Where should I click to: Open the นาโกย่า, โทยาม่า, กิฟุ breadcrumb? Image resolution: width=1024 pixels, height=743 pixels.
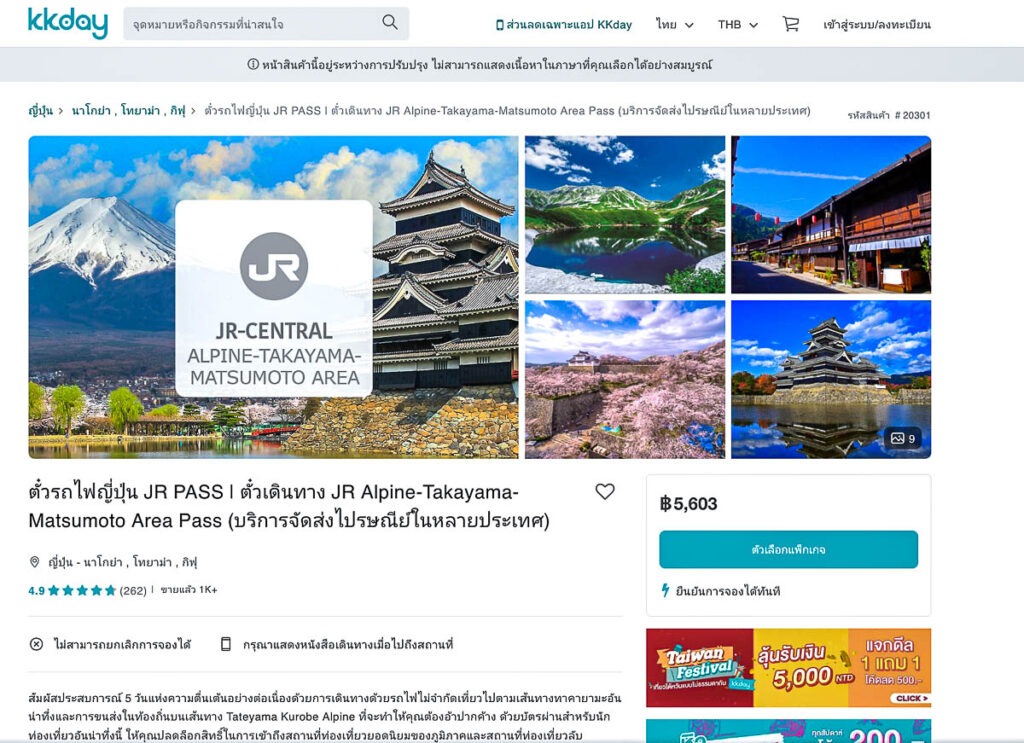pos(129,110)
